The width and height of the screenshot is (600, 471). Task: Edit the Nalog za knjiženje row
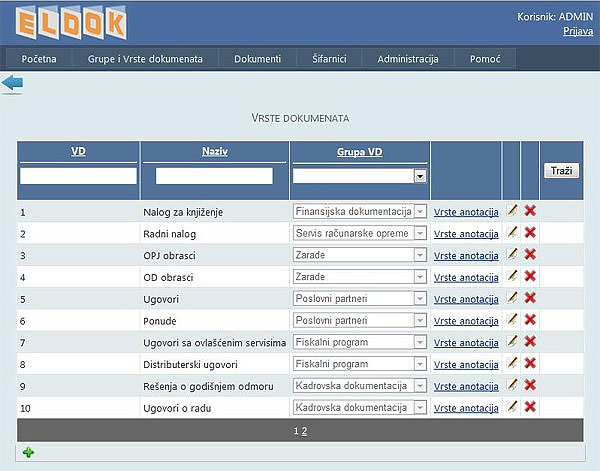512,211
